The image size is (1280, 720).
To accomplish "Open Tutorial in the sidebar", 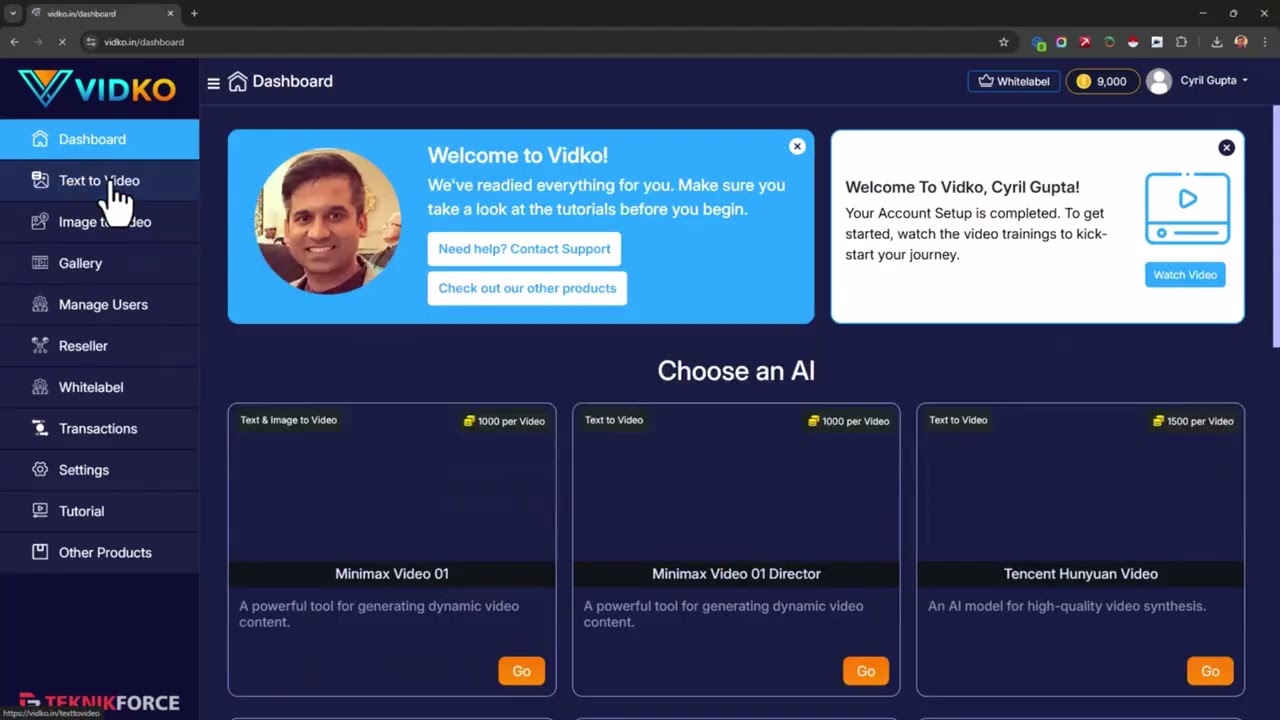I will pyautogui.click(x=100, y=511).
